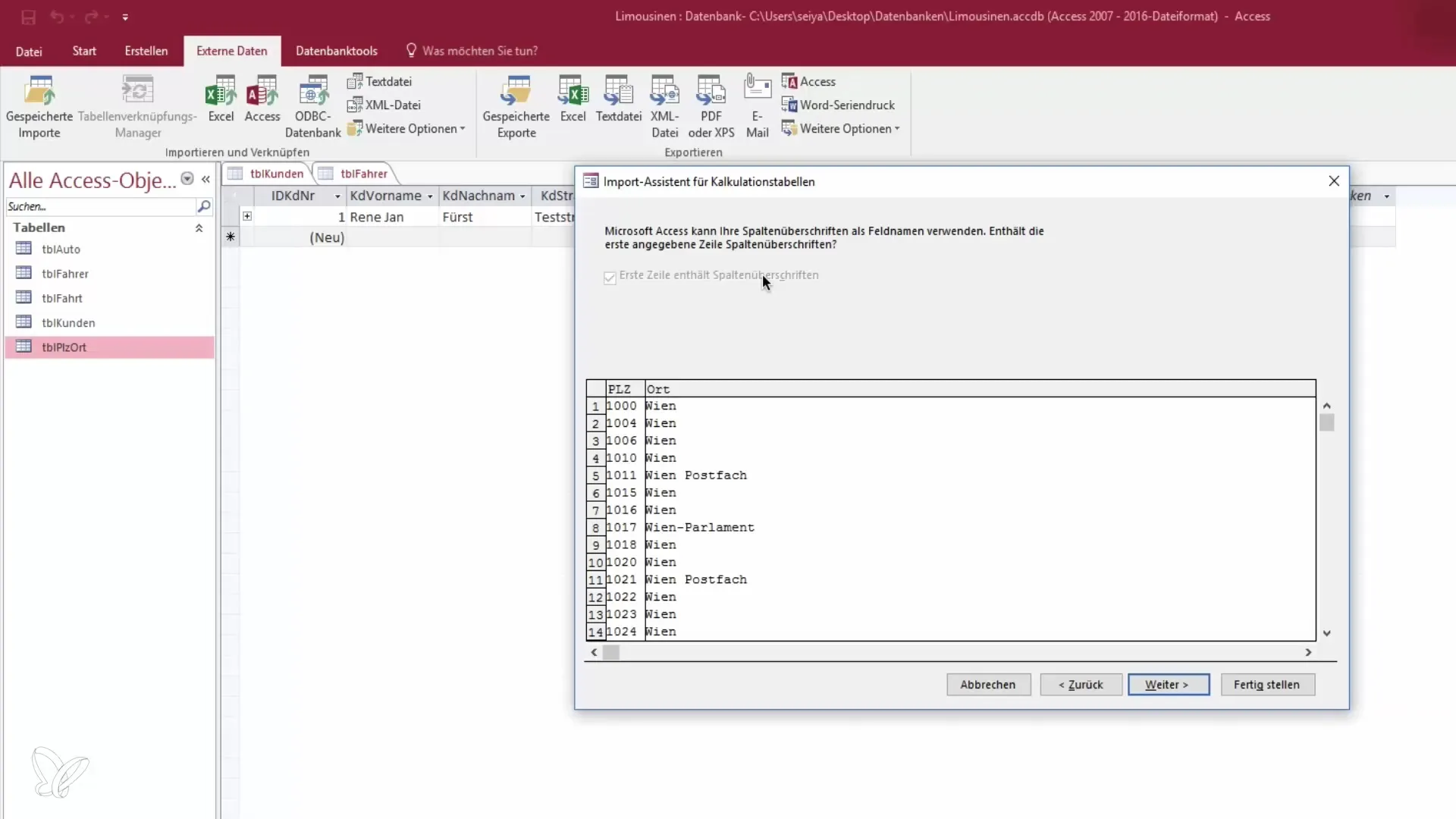Collapse the Tabellen group
The image size is (1456, 819).
199,227
